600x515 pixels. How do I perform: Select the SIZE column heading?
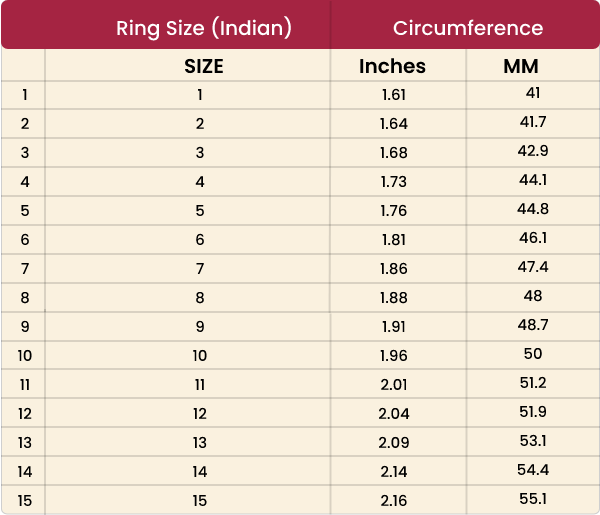pos(204,66)
